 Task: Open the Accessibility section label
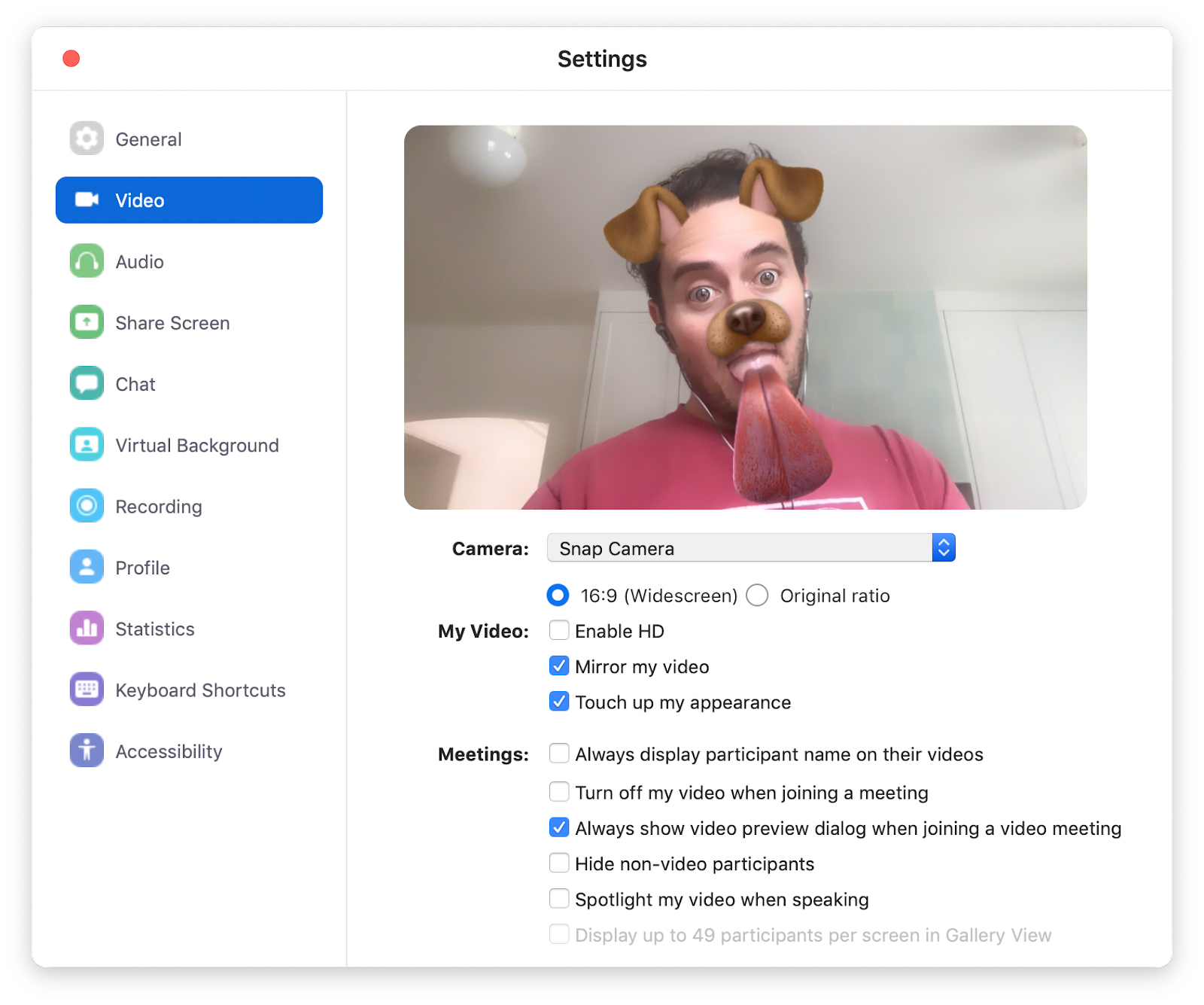(169, 751)
